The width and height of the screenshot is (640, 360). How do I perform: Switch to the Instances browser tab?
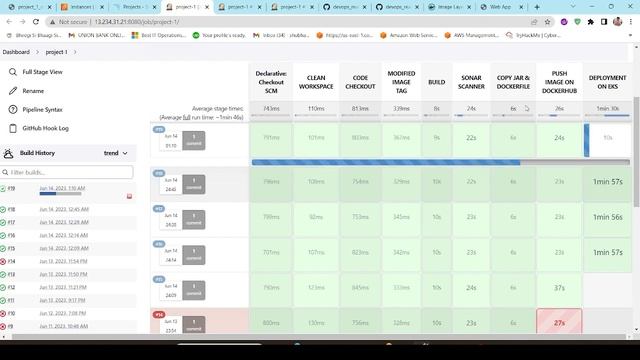[x=82, y=7]
